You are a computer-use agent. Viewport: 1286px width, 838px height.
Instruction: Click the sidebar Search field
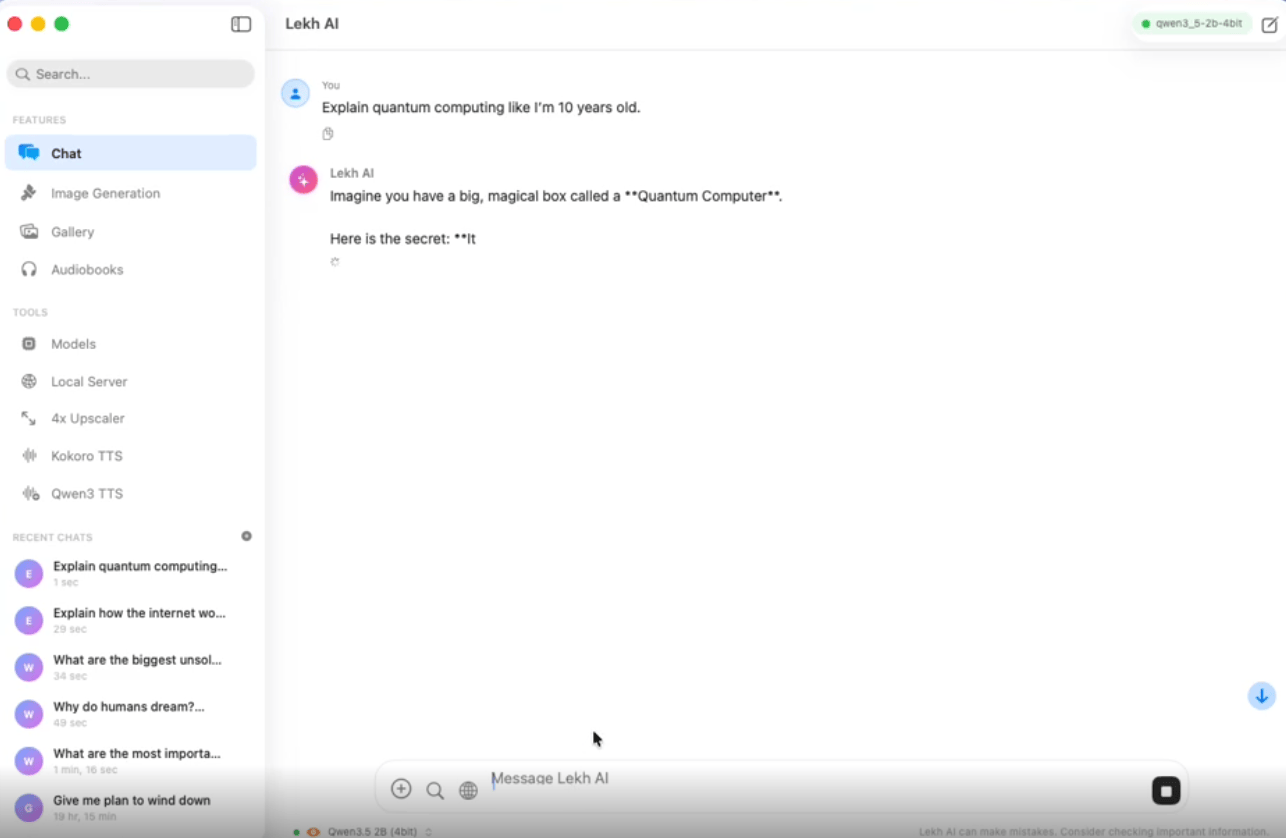click(x=130, y=74)
